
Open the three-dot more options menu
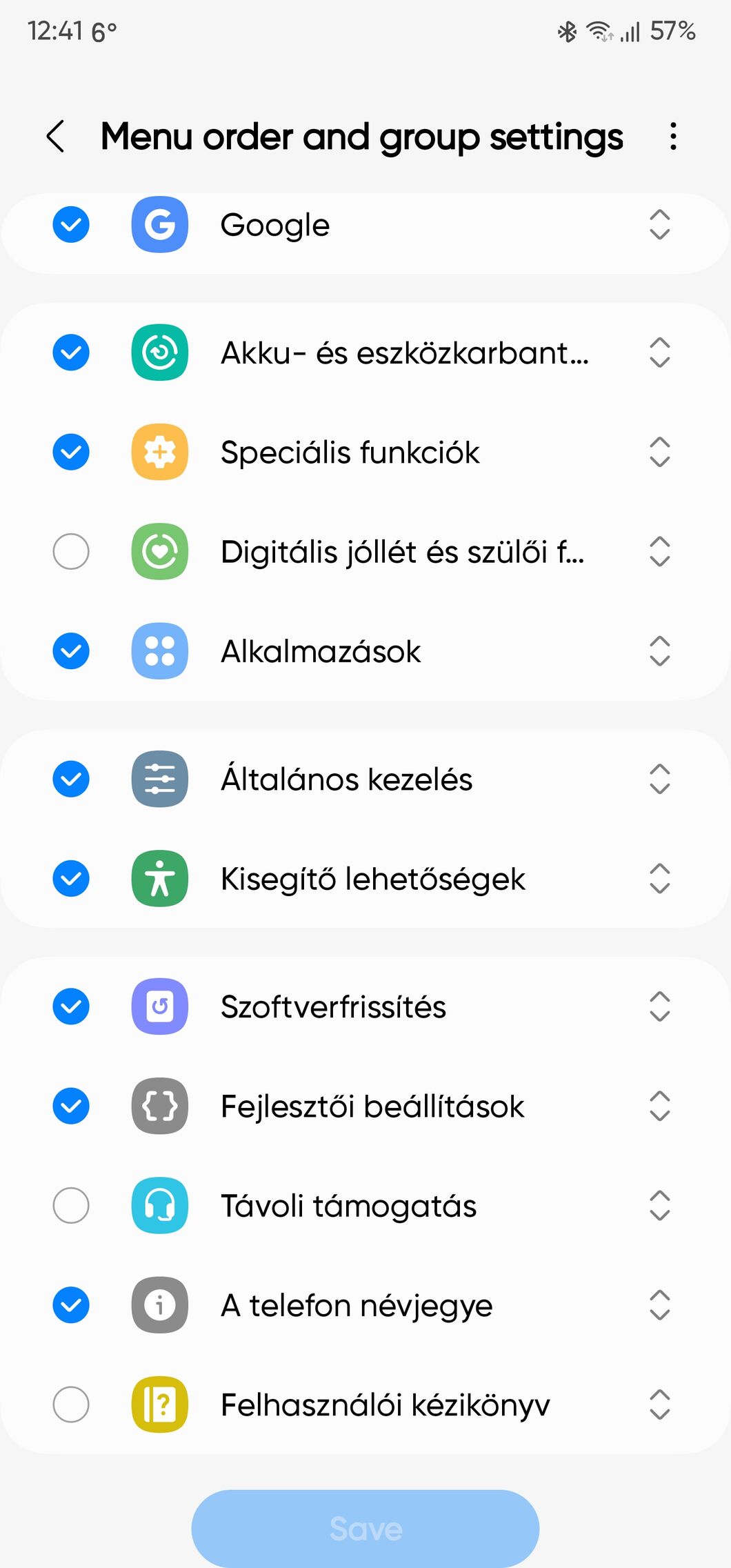[673, 136]
